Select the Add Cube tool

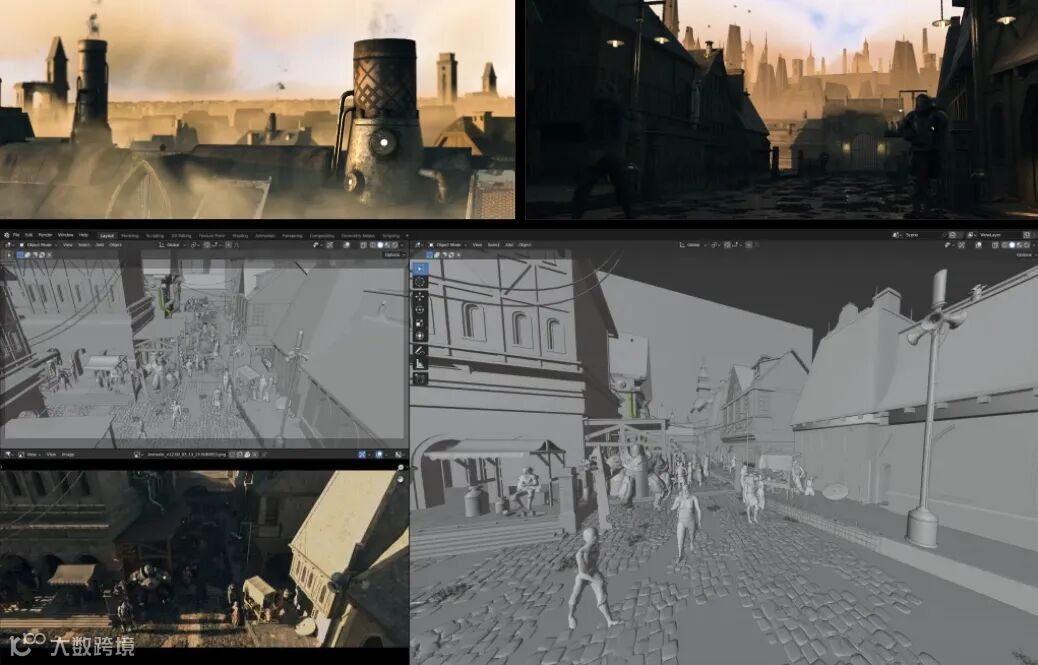click(420, 378)
